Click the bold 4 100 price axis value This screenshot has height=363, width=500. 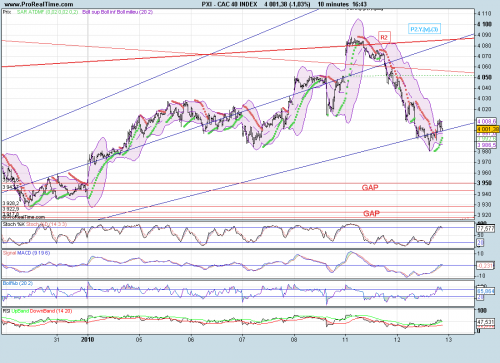coord(484,24)
